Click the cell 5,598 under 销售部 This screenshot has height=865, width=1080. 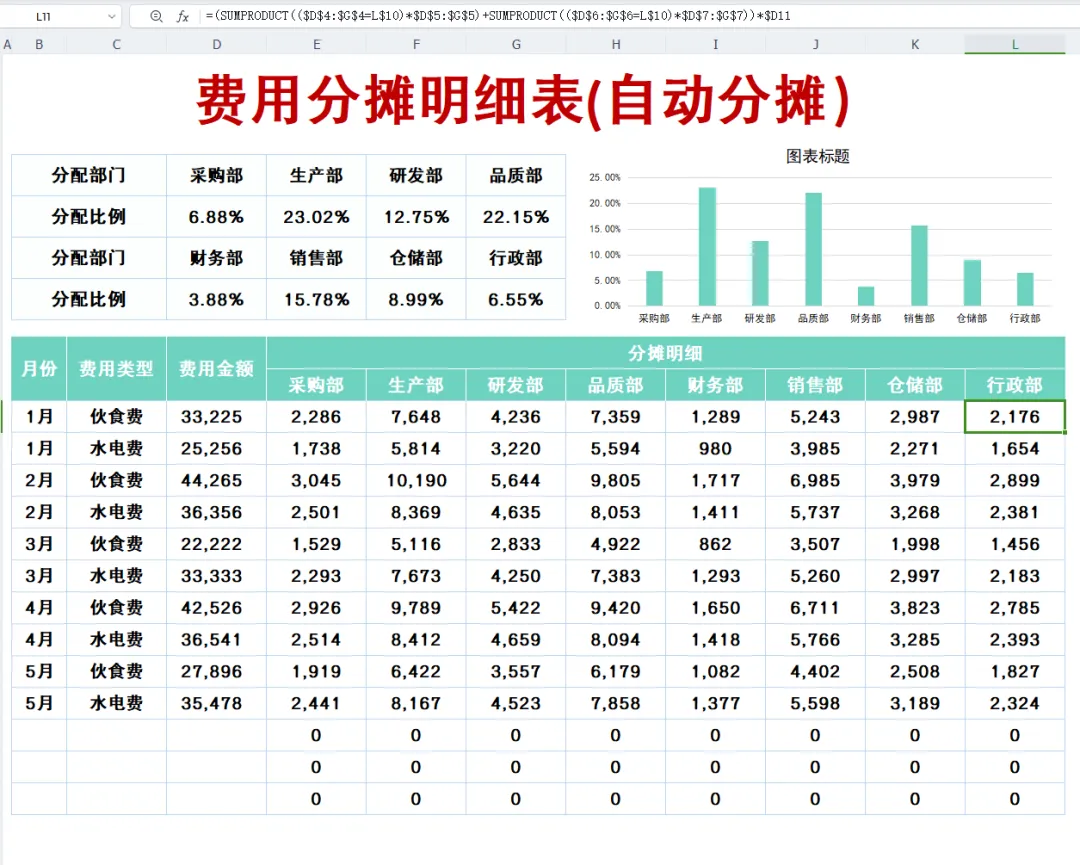[x=815, y=703]
